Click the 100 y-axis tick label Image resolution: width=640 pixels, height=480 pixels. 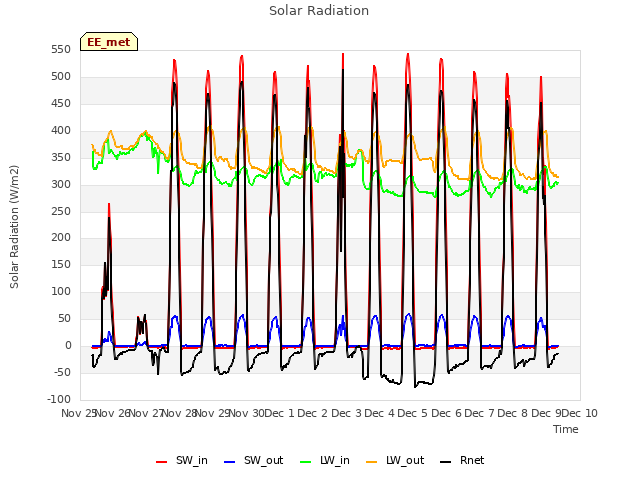tap(61, 291)
